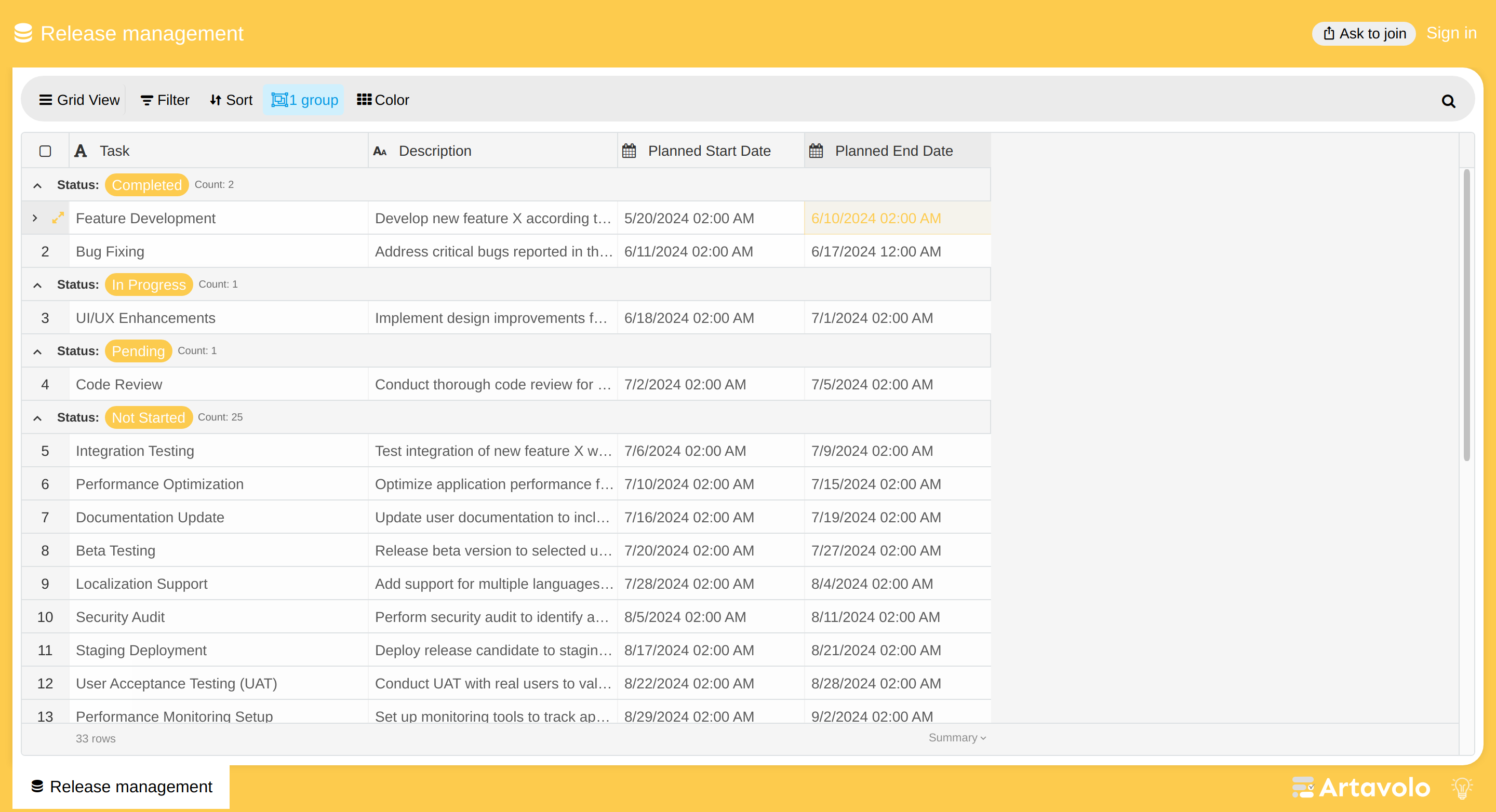Click the Pending status tag
The width and height of the screenshot is (1496, 812).
coord(138,351)
